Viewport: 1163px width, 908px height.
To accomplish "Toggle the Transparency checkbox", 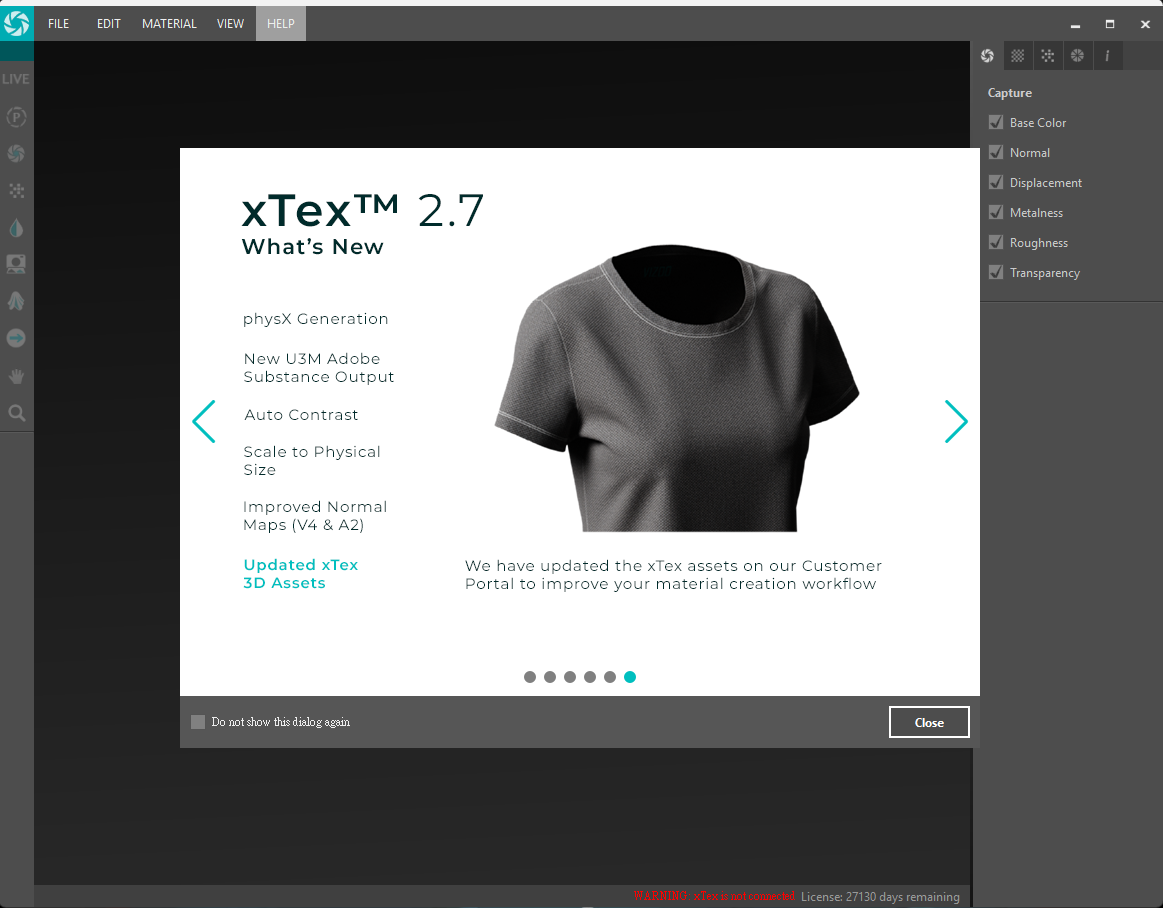I will pos(996,272).
